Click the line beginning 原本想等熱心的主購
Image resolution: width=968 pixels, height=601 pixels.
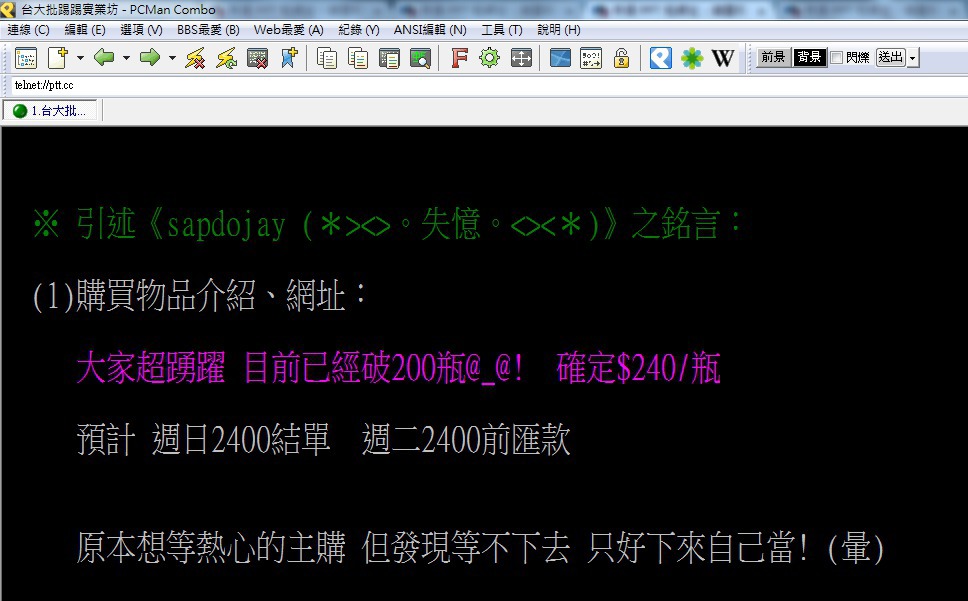point(480,548)
